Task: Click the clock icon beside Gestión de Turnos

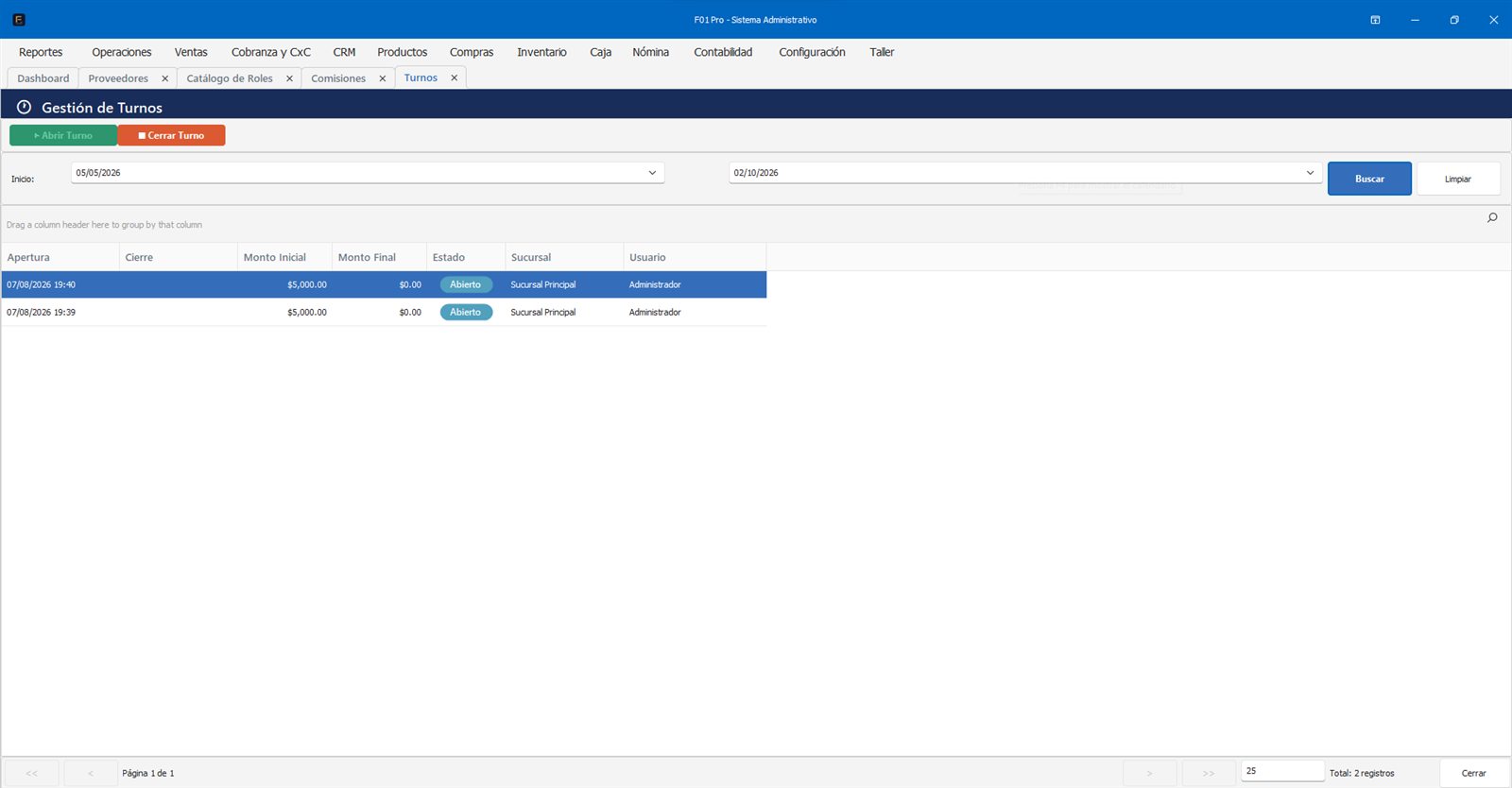Action: pyautogui.click(x=25, y=107)
